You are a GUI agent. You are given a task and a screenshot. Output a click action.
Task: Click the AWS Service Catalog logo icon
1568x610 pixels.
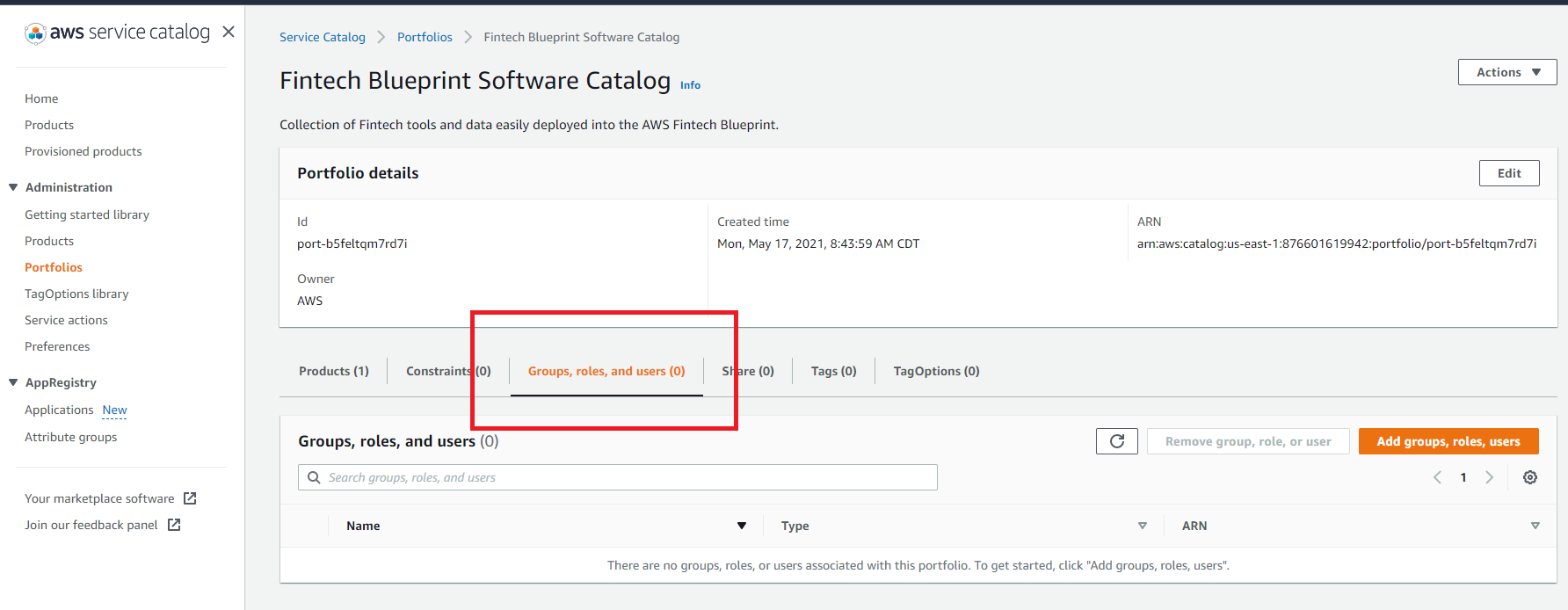[x=35, y=33]
